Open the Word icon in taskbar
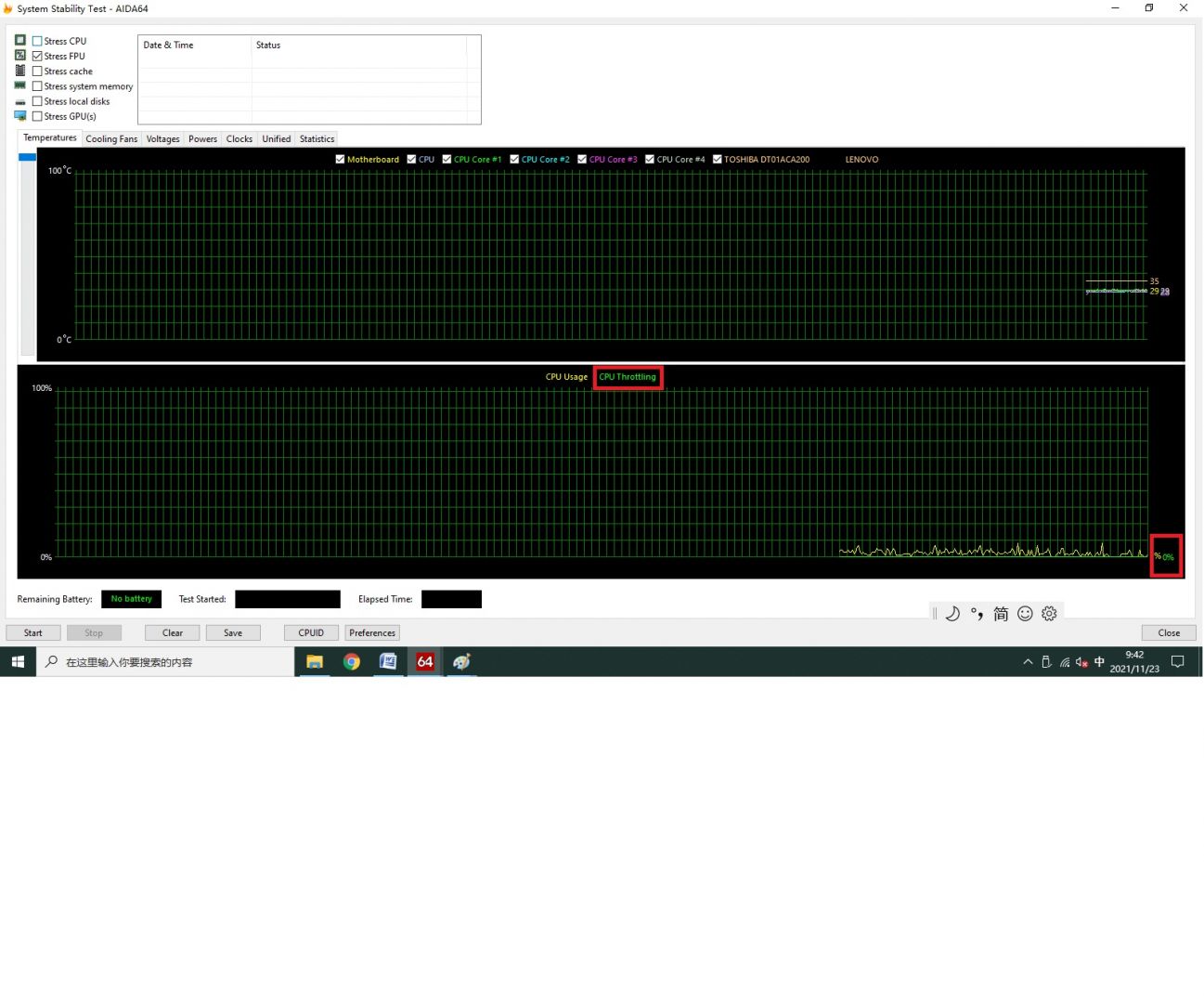Screen dimensions: 1204x1003 pos(388,662)
